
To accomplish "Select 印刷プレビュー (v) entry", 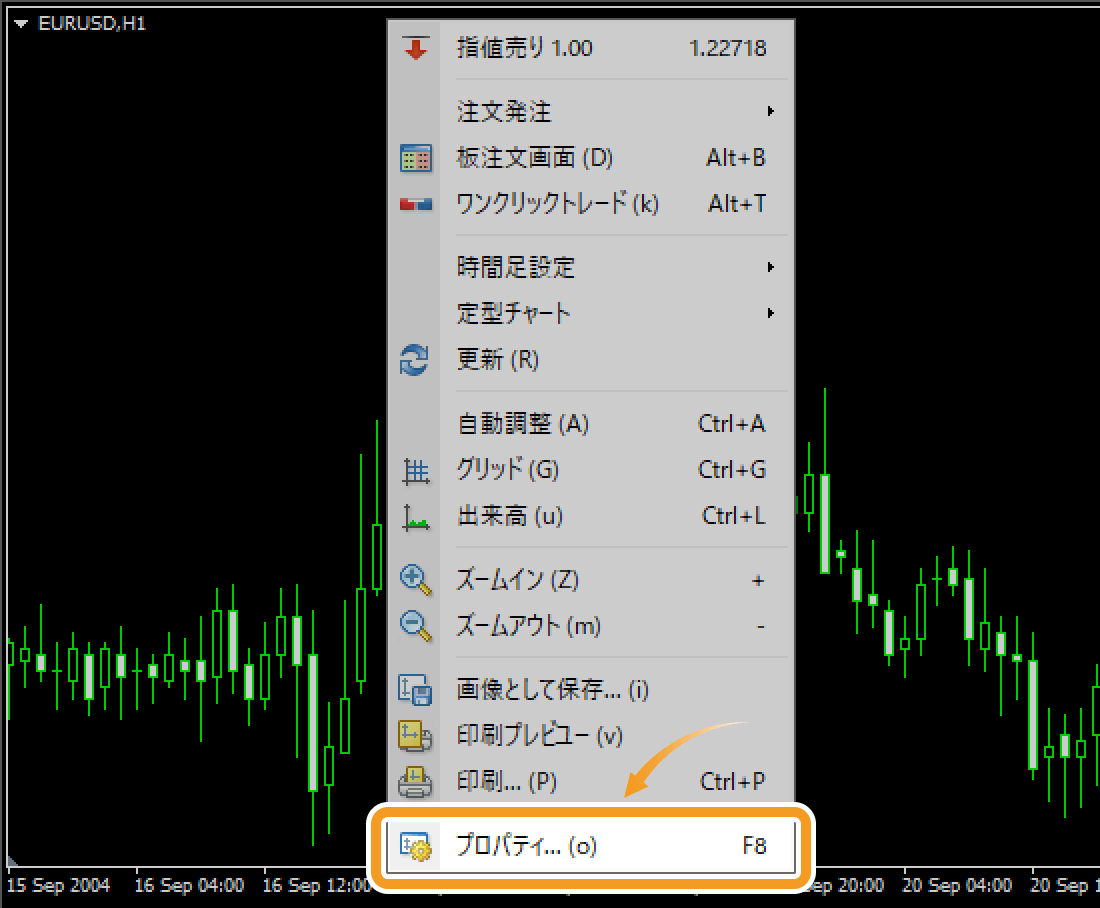I will tap(591, 736).
